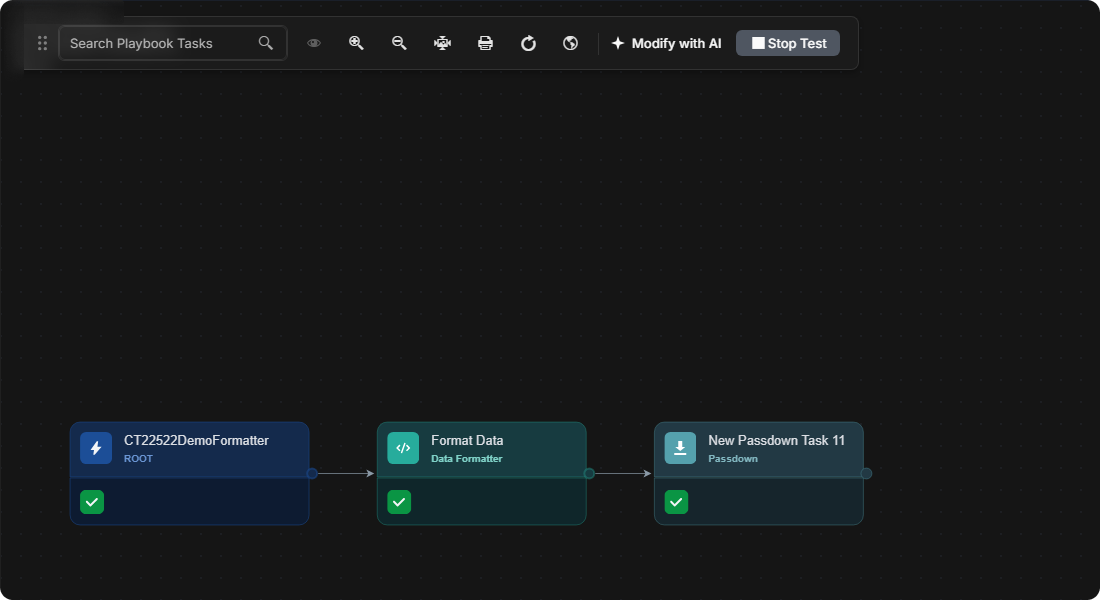Image resolution: width=1100 pixels, height=600 pixels.
Task: Click the search magnifier icon
Action: pyautogui.click(x=265, y=43)
